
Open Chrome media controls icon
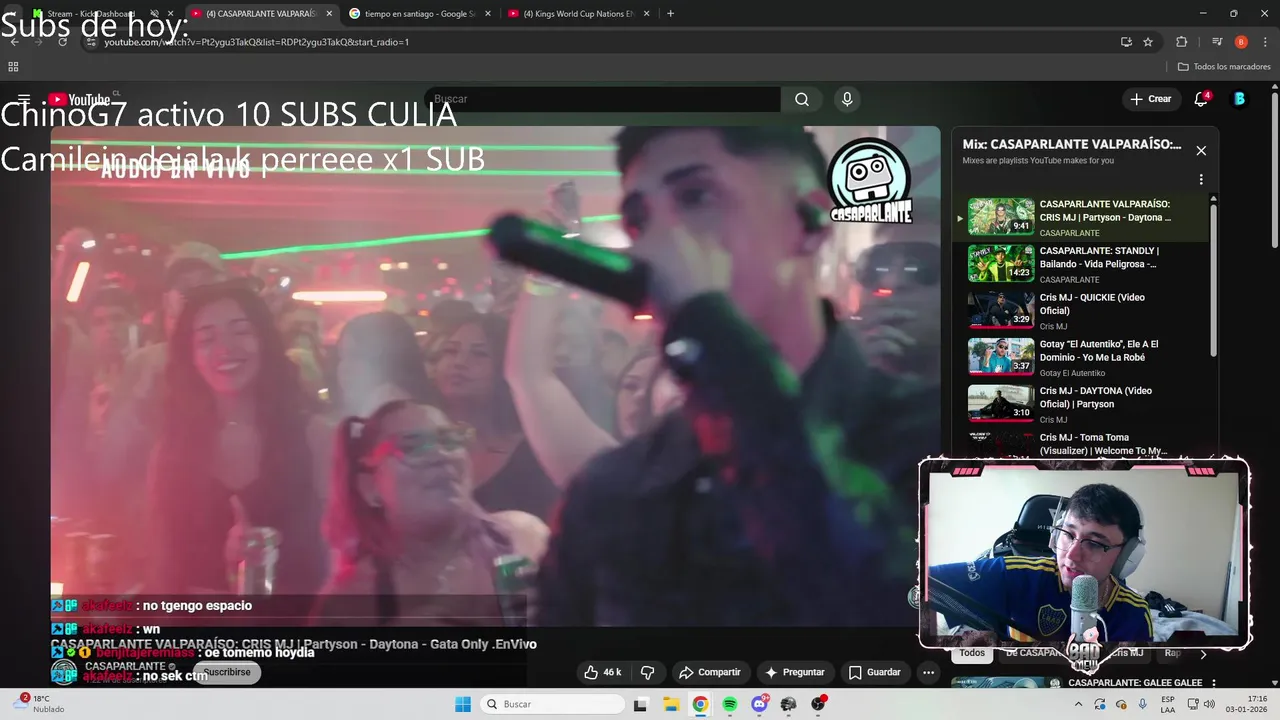pos(1217,42)
